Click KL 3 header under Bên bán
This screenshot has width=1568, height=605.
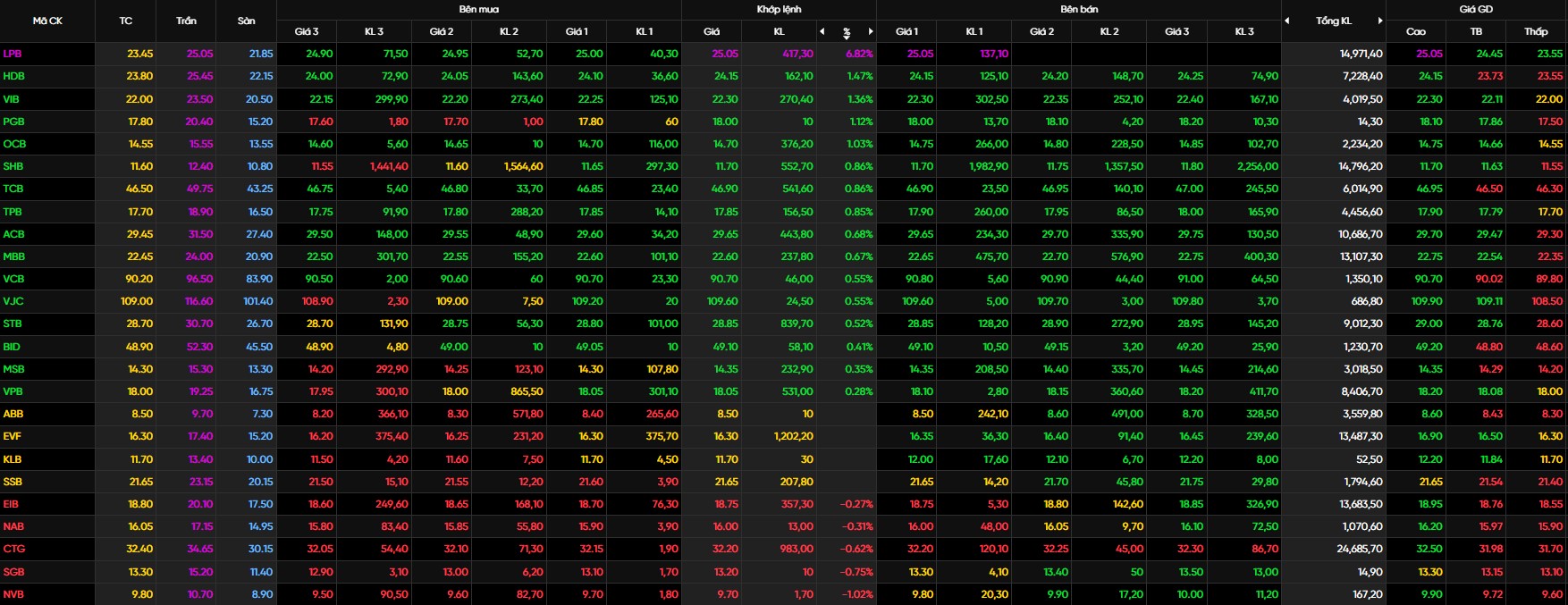(1244, 31)
